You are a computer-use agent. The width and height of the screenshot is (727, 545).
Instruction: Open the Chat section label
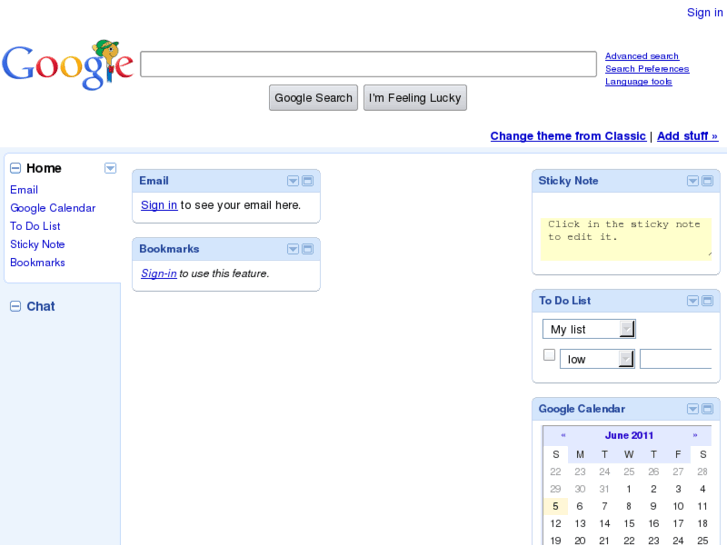[x=41, y=306]
